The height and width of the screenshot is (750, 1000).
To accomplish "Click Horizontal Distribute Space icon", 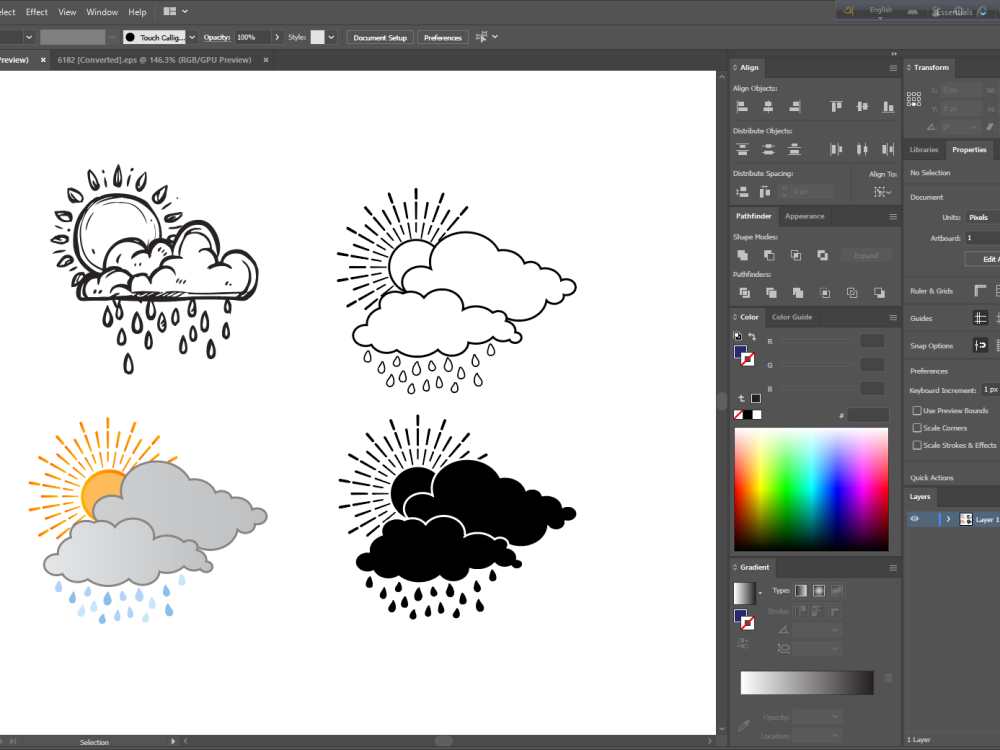I will pos(765,192).
